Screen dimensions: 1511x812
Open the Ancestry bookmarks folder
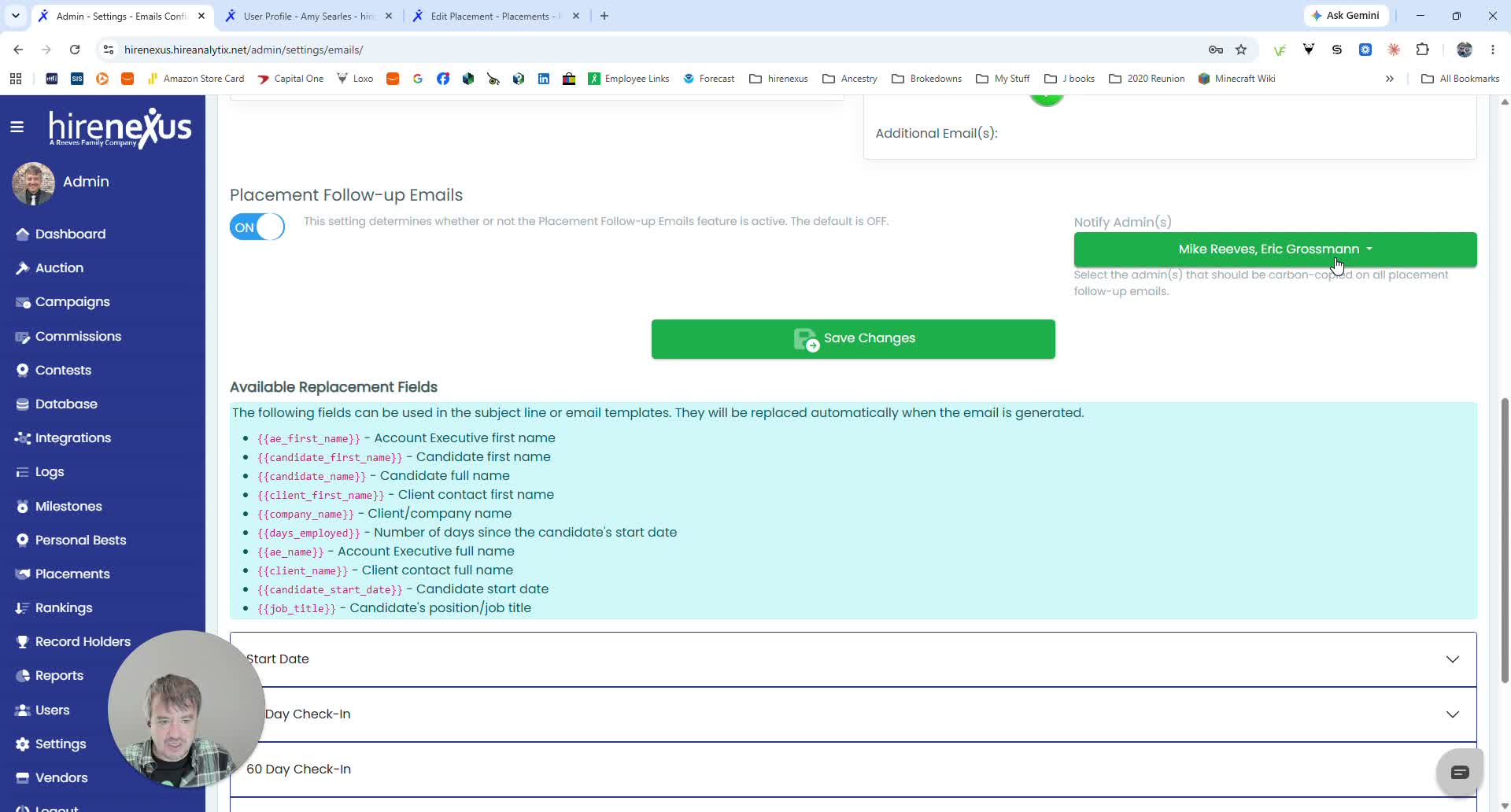tap(850, 79)
